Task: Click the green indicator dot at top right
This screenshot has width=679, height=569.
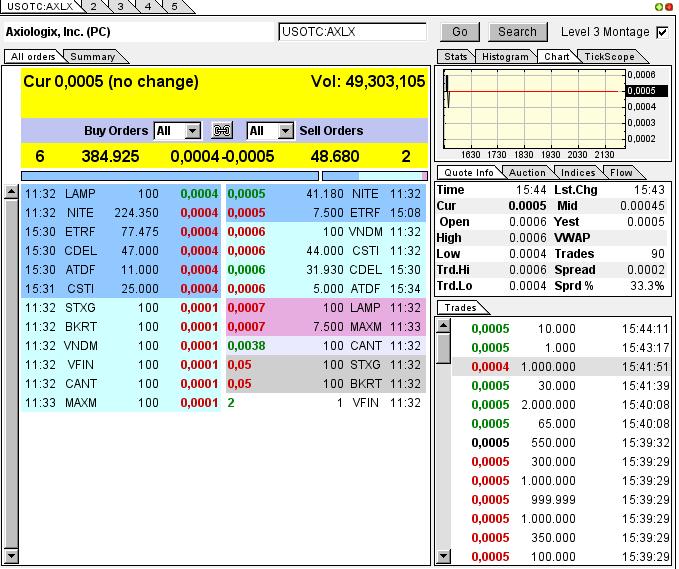Action: click(659, 7)
